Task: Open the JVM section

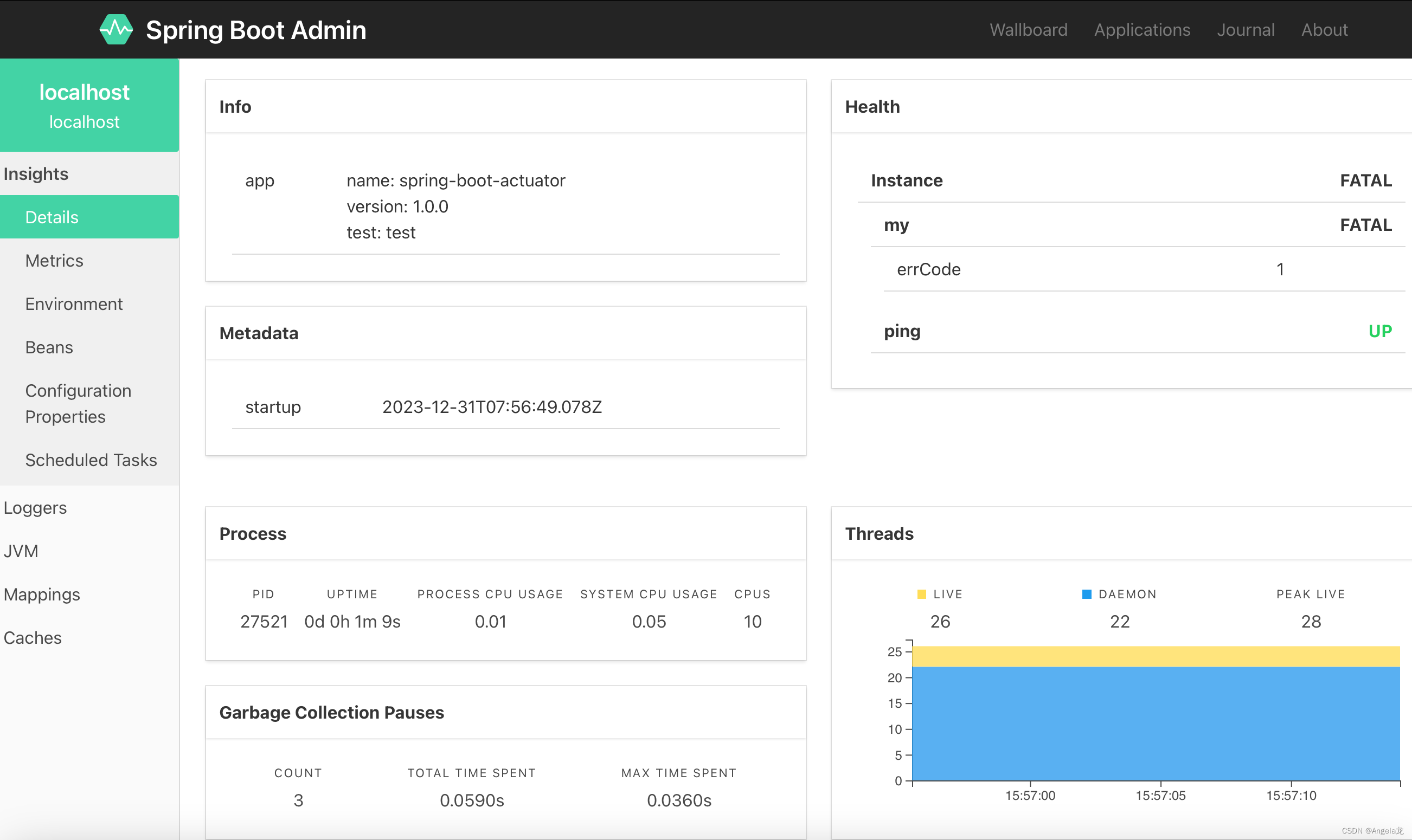Action: coord(21,551)
